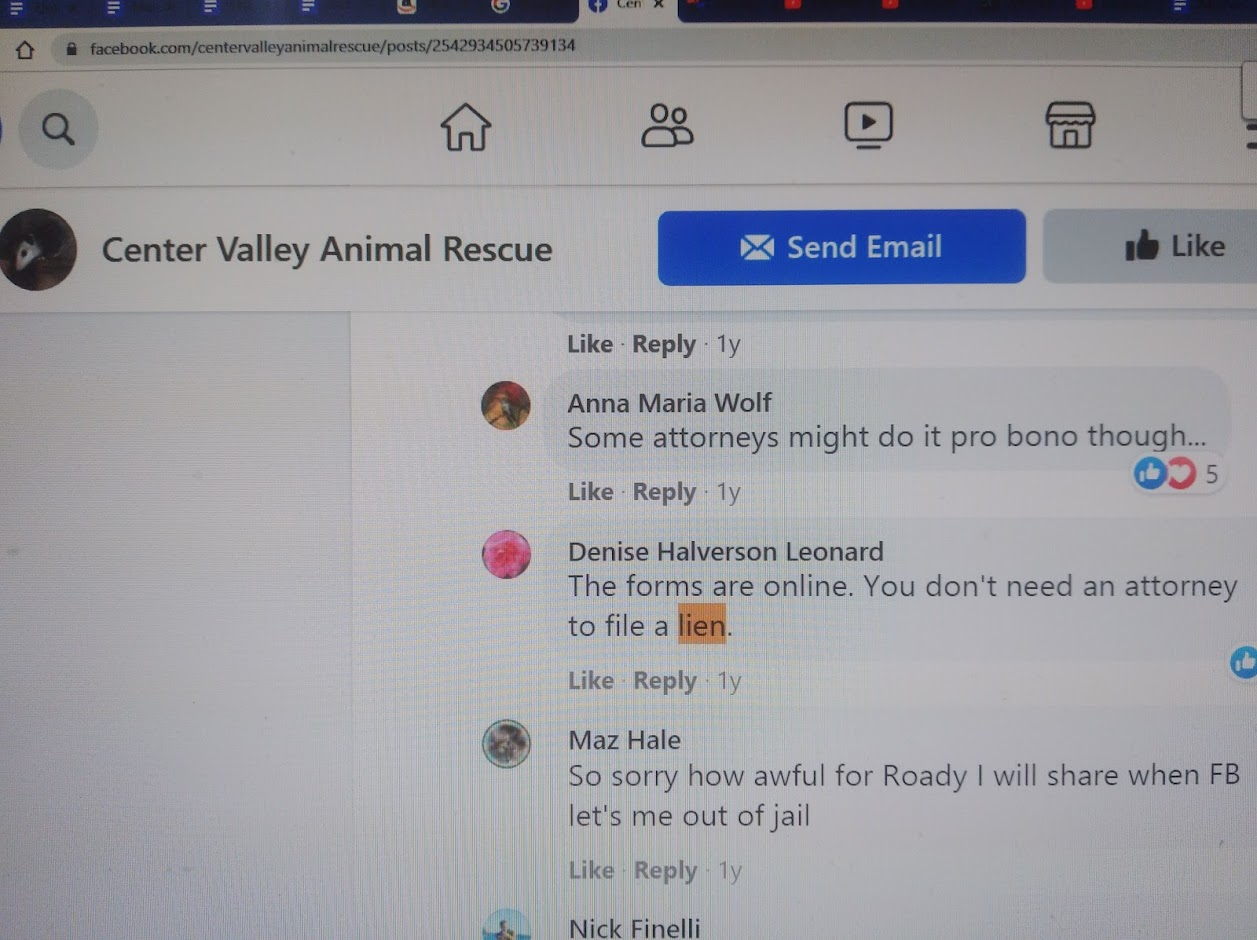Image resolution: width=1257 pixels, height=940 pixels.
Task: Click the Facebook search magnifier icon
Action: [58, 129]
